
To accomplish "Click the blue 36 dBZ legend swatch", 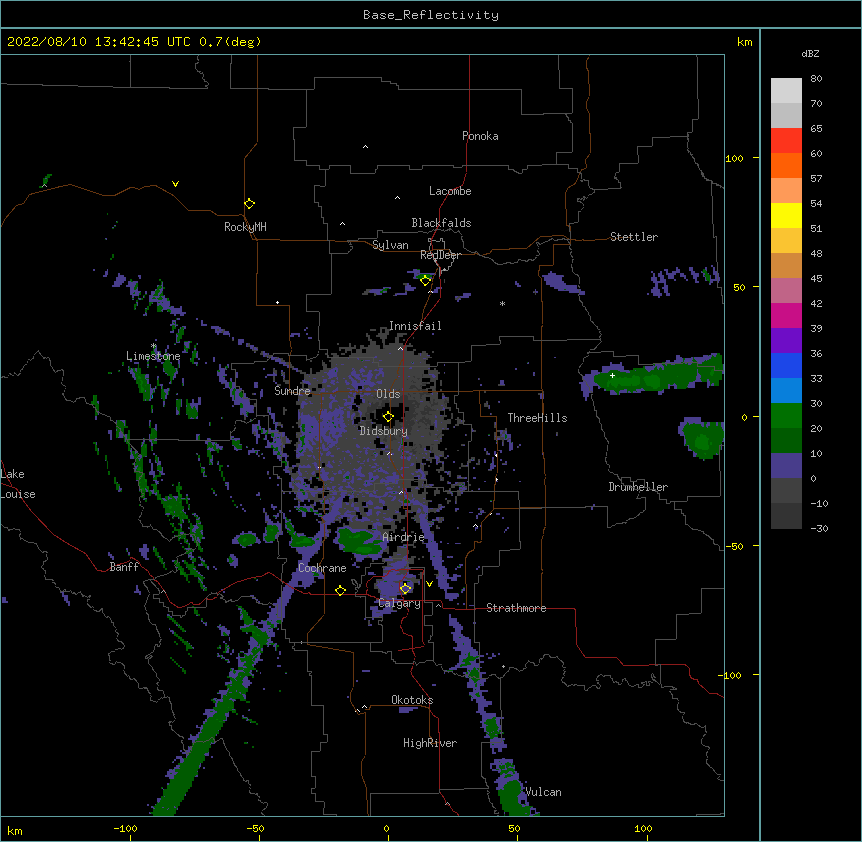I will [786, 365].
